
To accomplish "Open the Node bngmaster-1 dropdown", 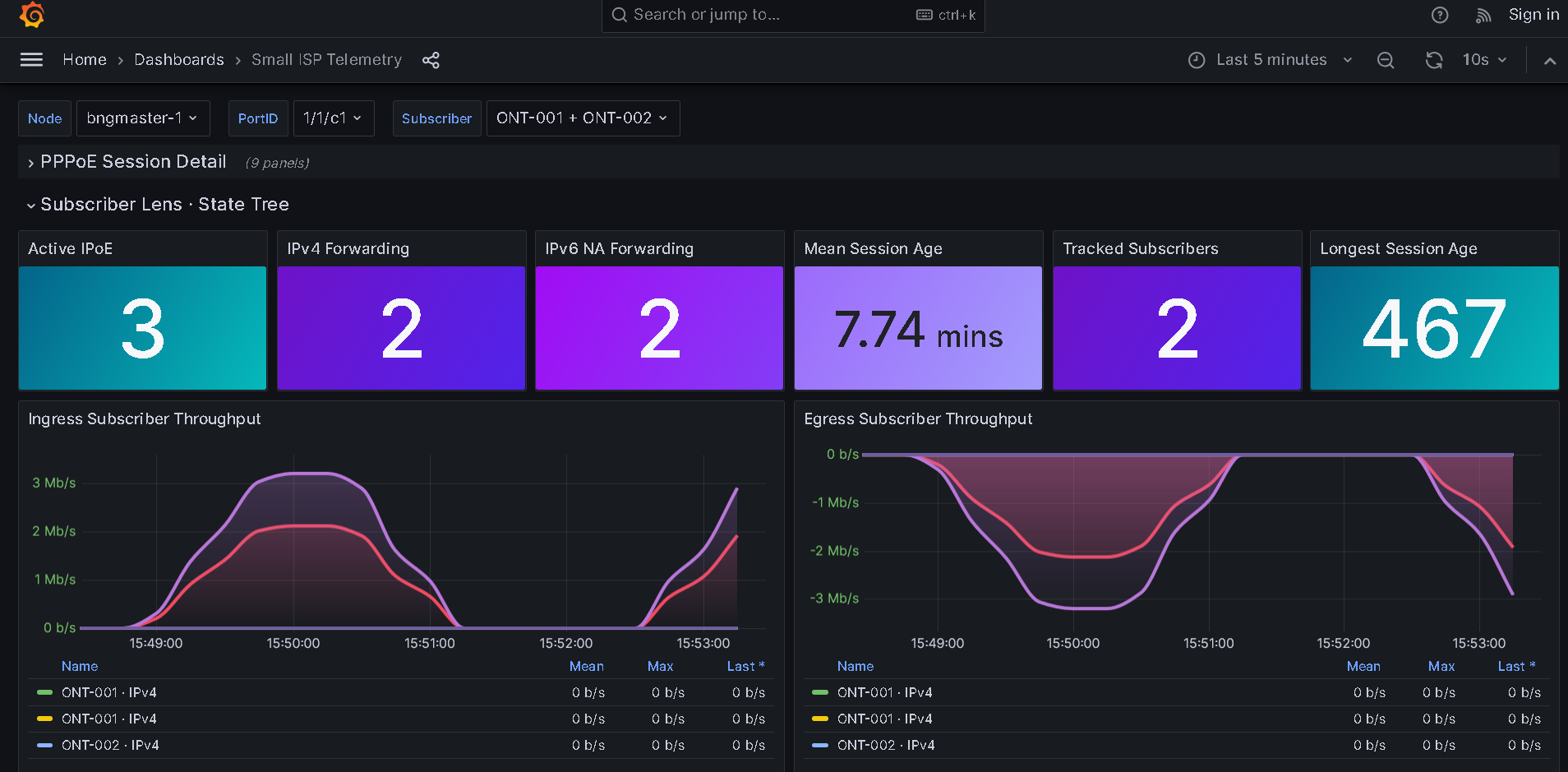I will point(143,118).
